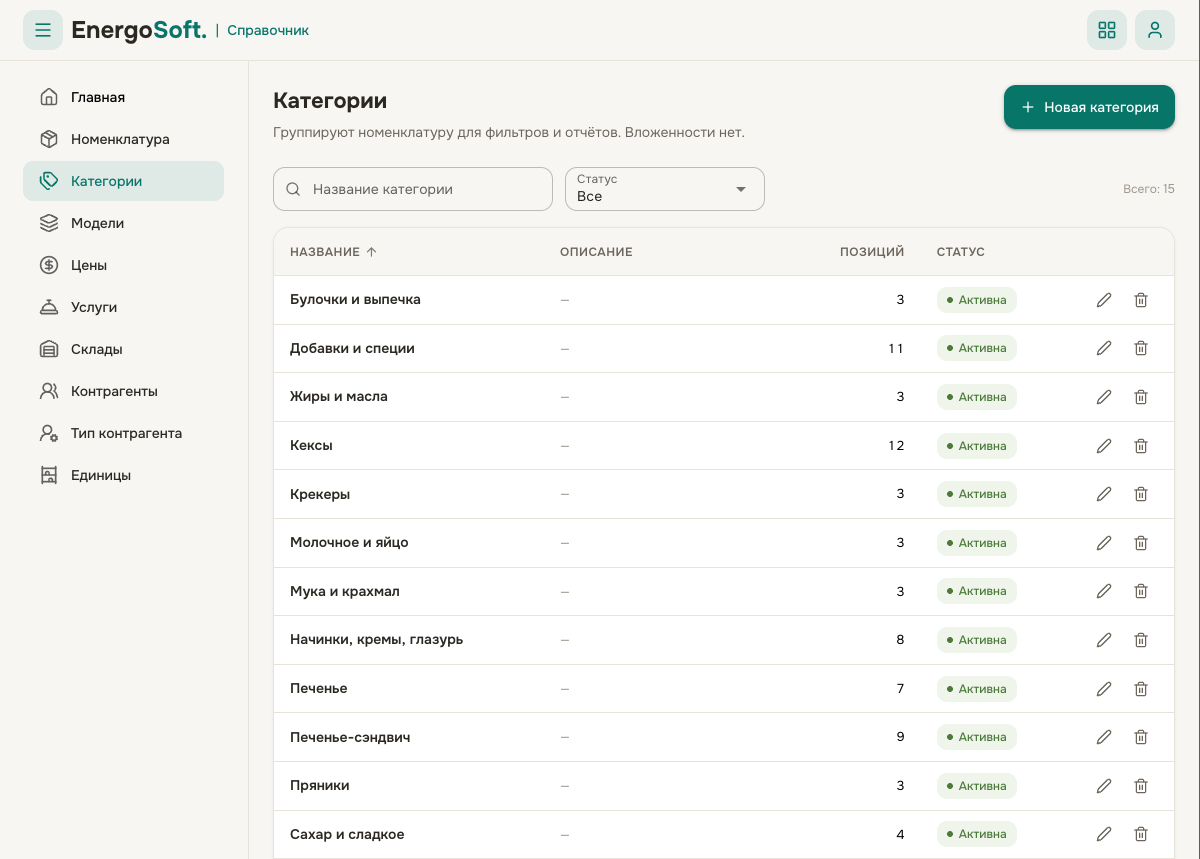The height and width of the screenshot is (859, 1200).
Task: Click edit pencil for Булочки и выпечка
Action: pos(1104,300)
